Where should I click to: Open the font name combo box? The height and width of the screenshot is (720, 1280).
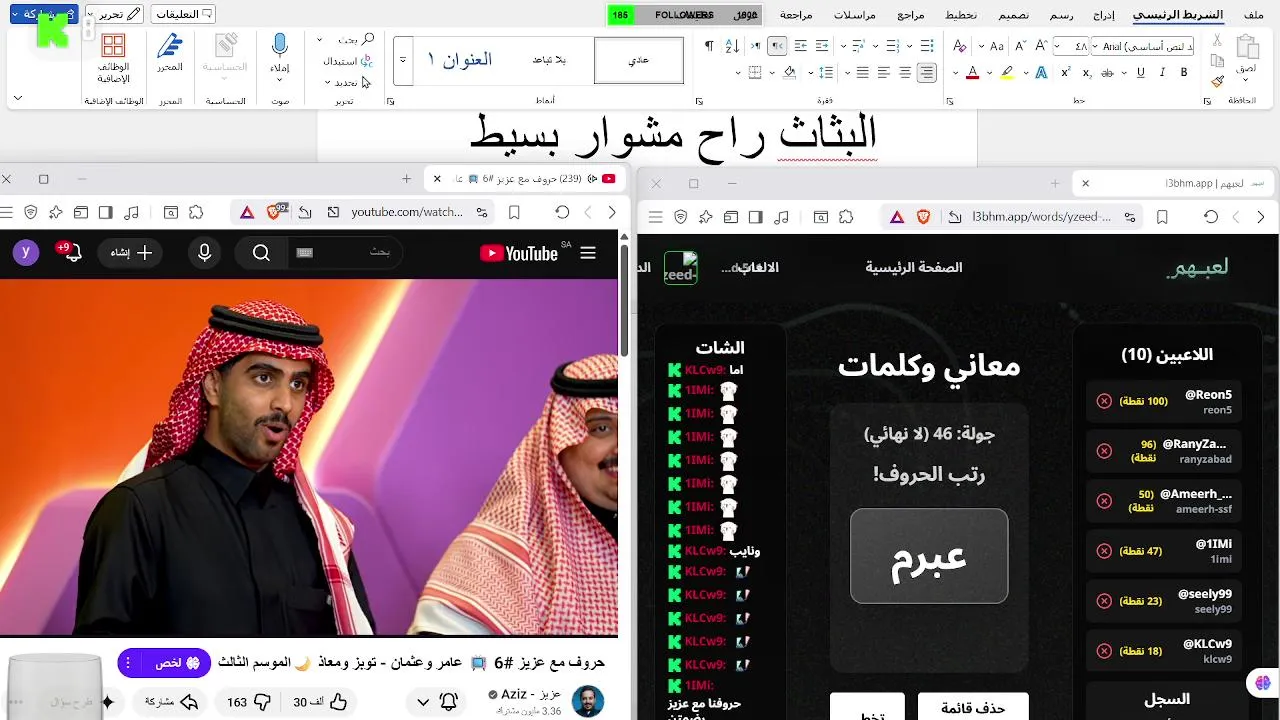tap(1143, 46)
